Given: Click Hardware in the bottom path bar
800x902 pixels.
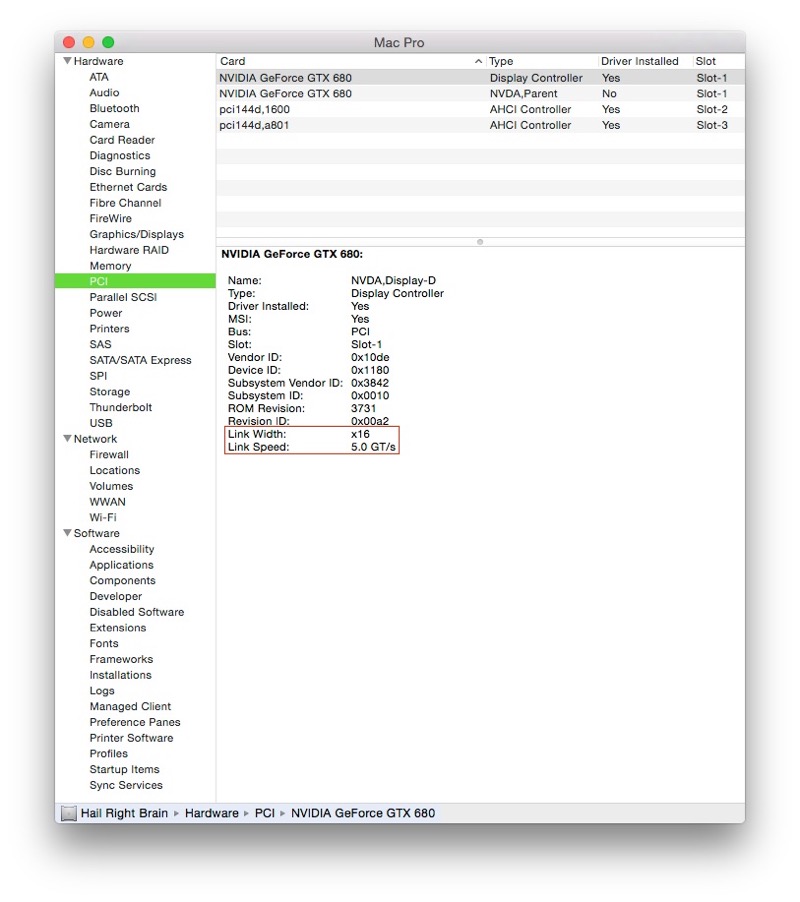Looking at the screenshot, I should coord(212,813).
